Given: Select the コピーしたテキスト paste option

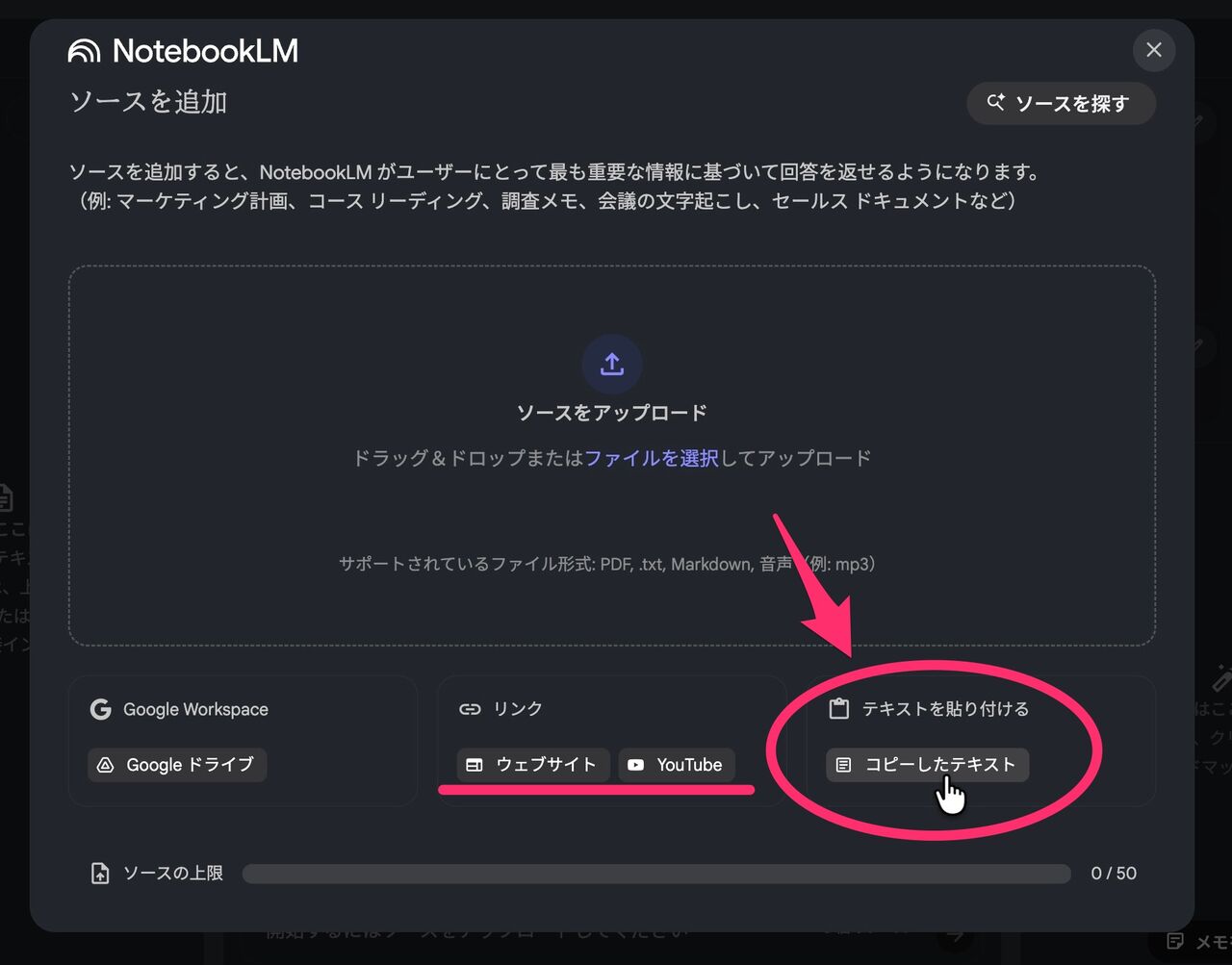Looking at the screenshot, I should (928, 765).
